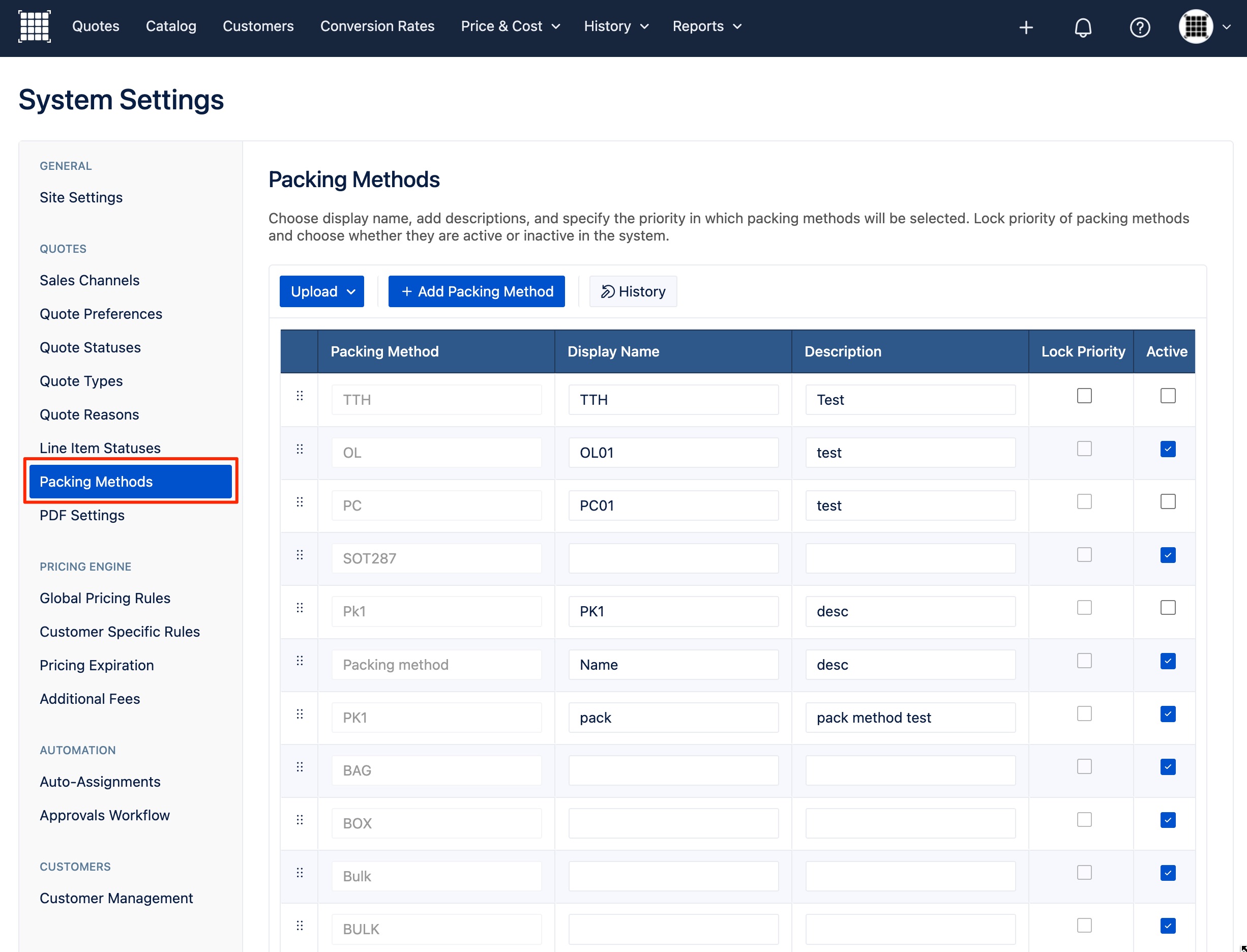The width and height of the screenshot is (1247, 952).
Task: Grab the drag handle for BULK uppercase row
Action: [300, 926]
